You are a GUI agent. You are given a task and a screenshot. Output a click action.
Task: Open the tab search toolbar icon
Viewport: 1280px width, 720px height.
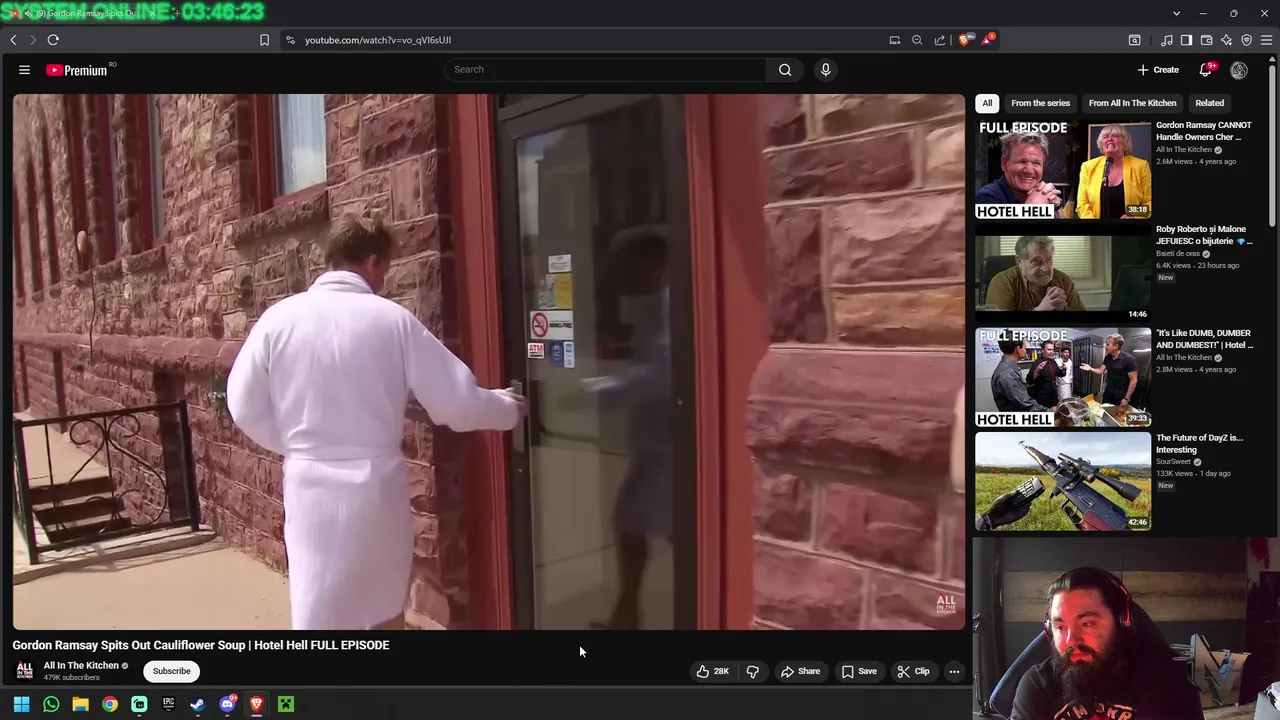(1135, 40)
